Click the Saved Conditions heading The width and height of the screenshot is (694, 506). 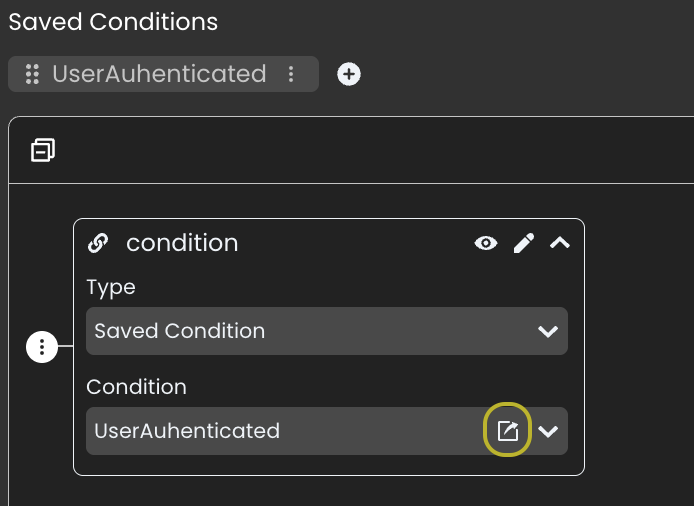tap(113, 21)
